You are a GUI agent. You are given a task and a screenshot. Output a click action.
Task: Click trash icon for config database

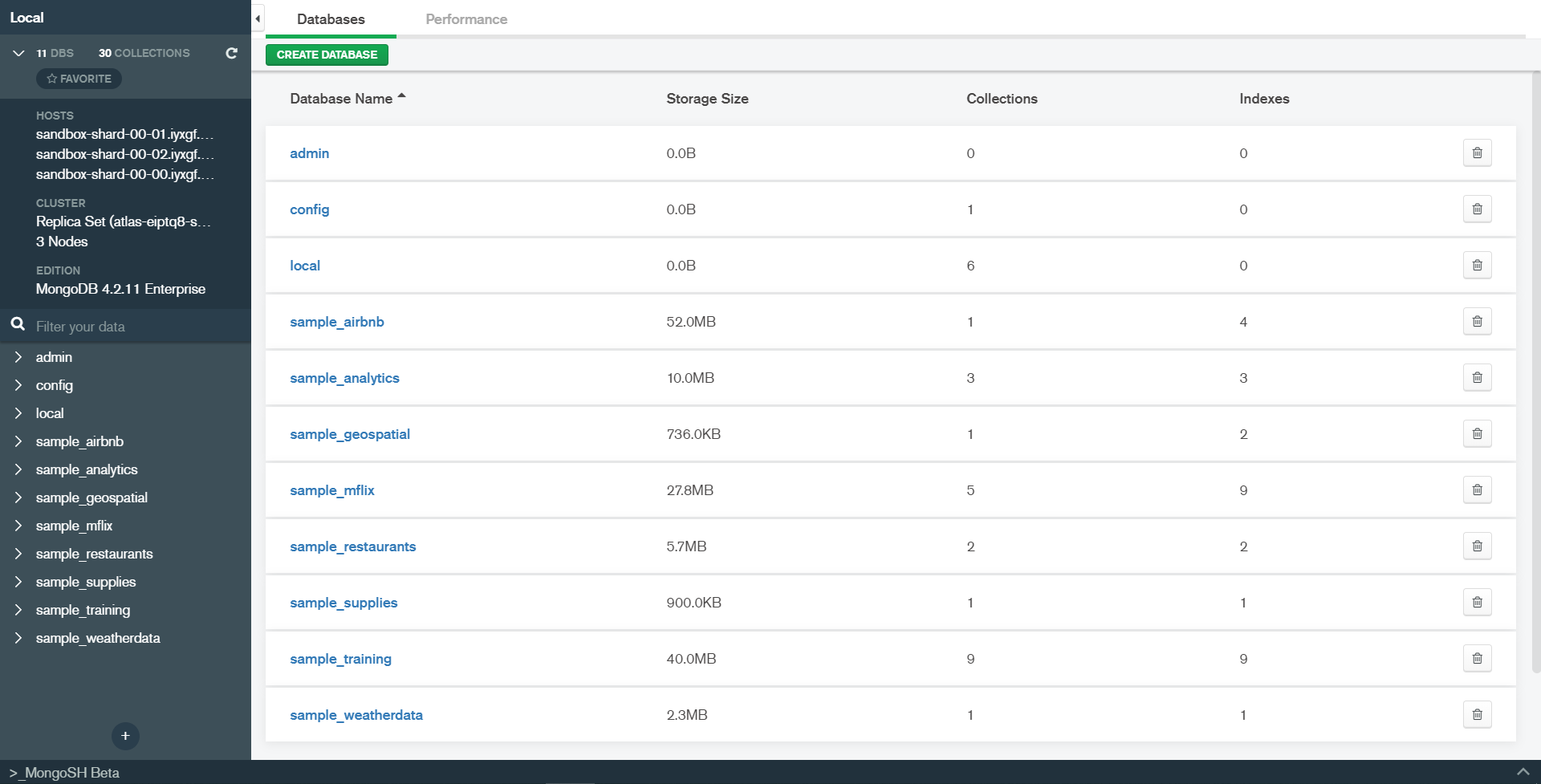click(1477, 209)
